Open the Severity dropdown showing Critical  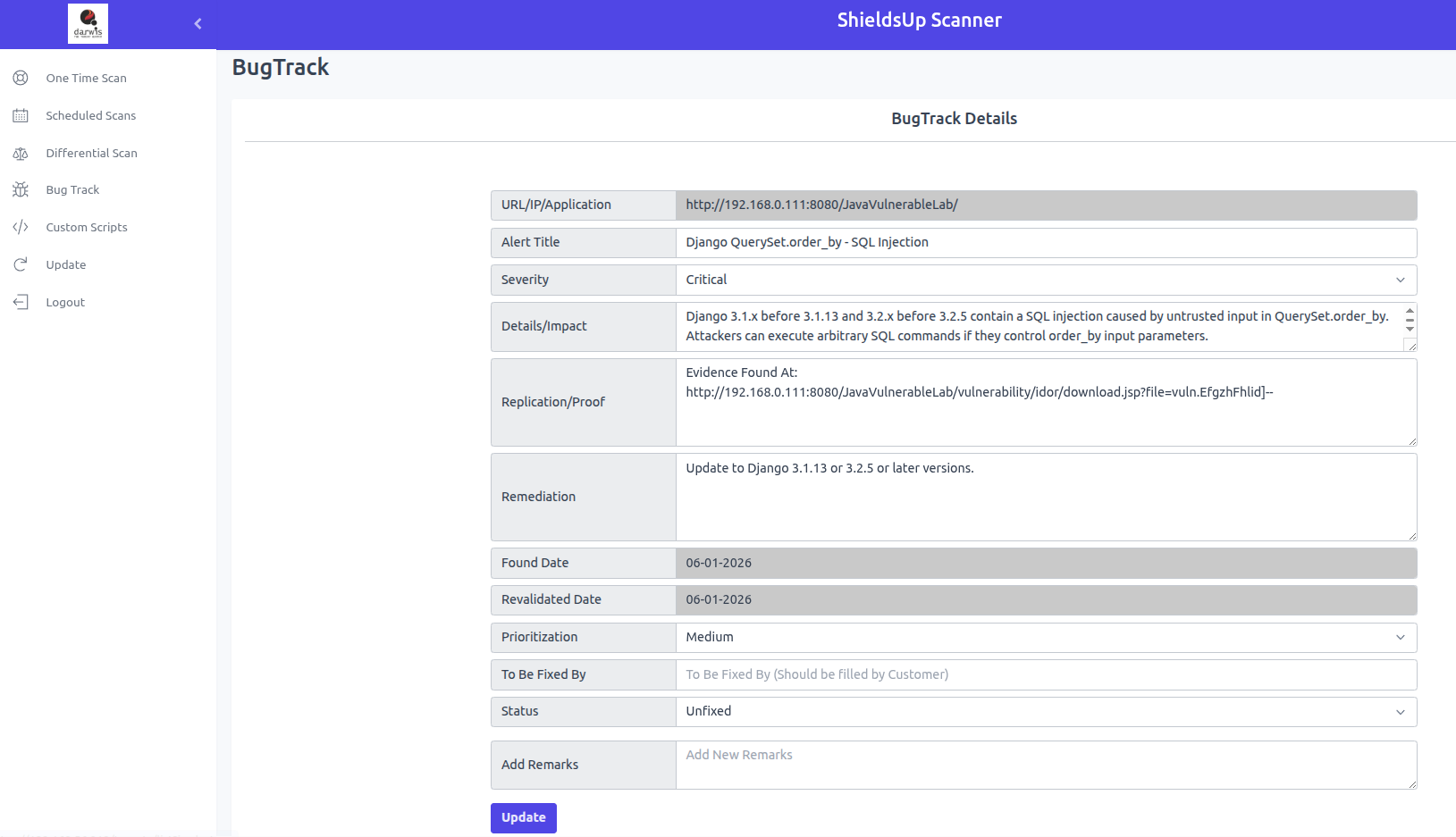[x=1046, y=280]
